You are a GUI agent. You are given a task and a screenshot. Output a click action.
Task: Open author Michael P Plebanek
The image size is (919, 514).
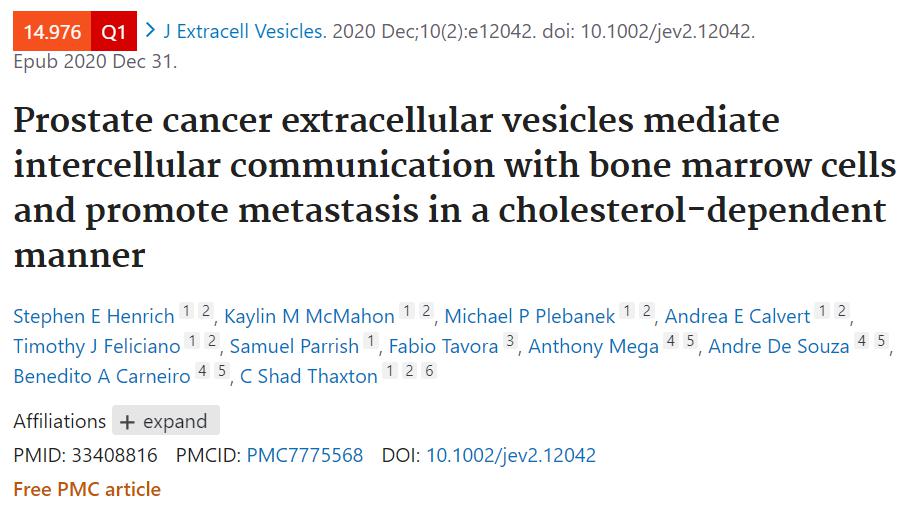(x=528, y=316)
